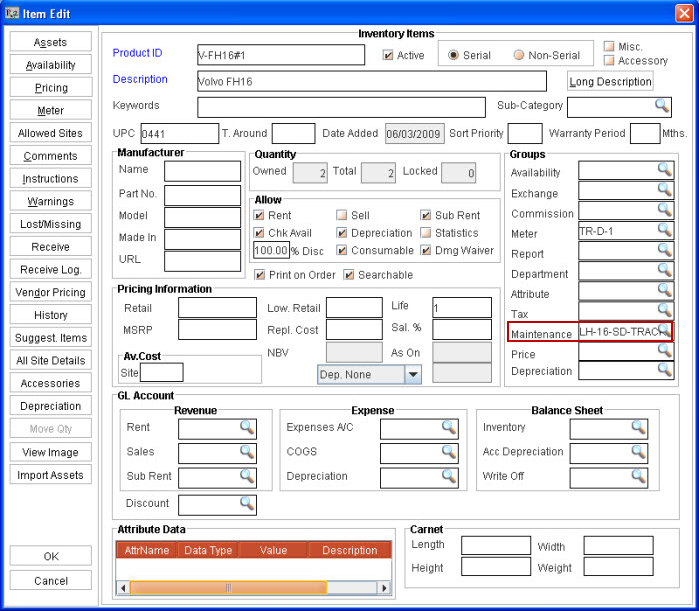Viewport: 699px width, 611px height.
Task: Click the Sub-Category lookup magnifier icon
Action: coord(662,105)
